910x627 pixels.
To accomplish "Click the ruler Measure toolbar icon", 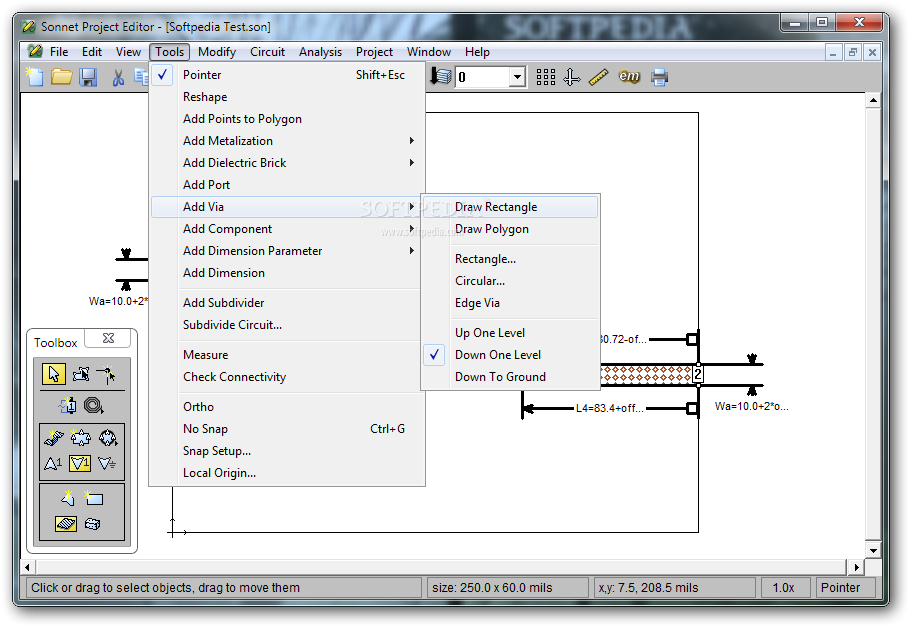I will [598, 77].
